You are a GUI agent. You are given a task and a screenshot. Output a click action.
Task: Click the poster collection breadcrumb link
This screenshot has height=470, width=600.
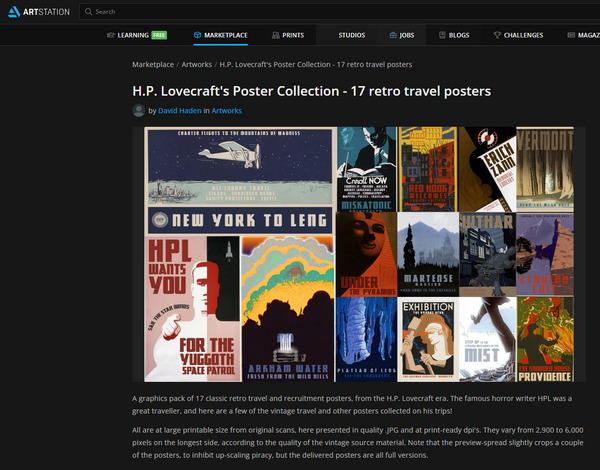point(316,64)
